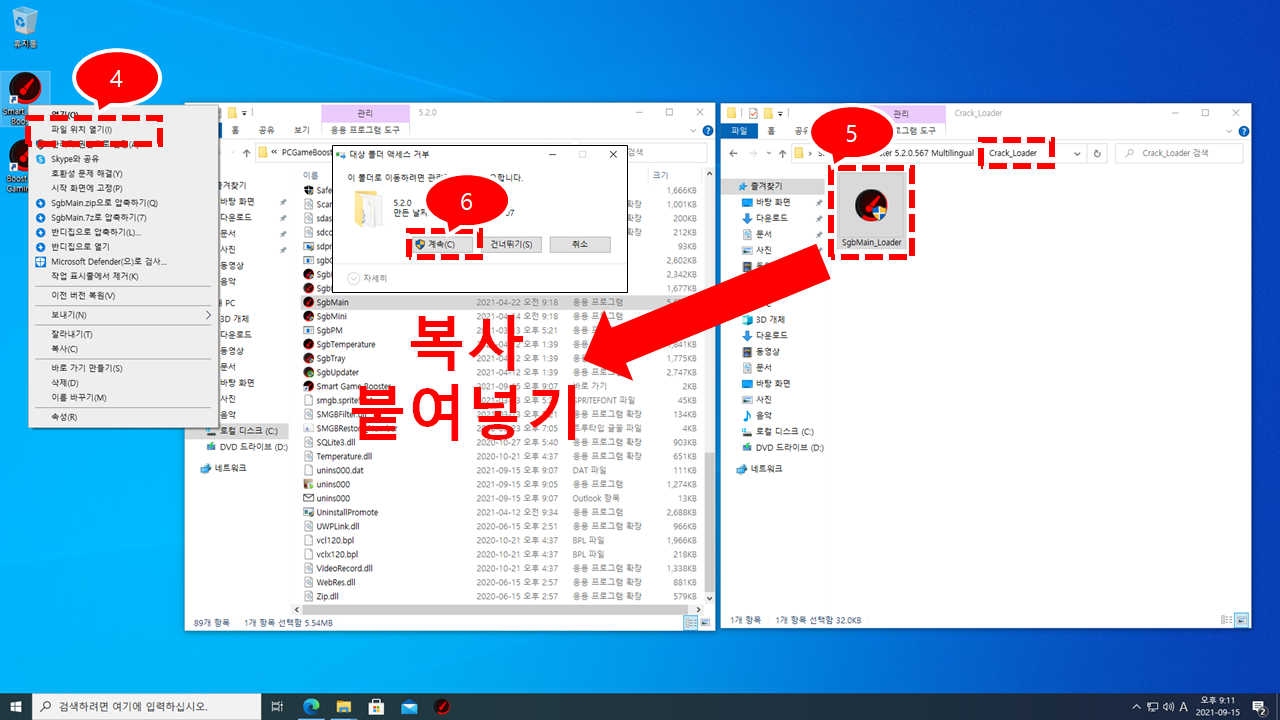Open Microsoft Store from taskbar
Screen dimensions: 1280x720
pos(377,706)
